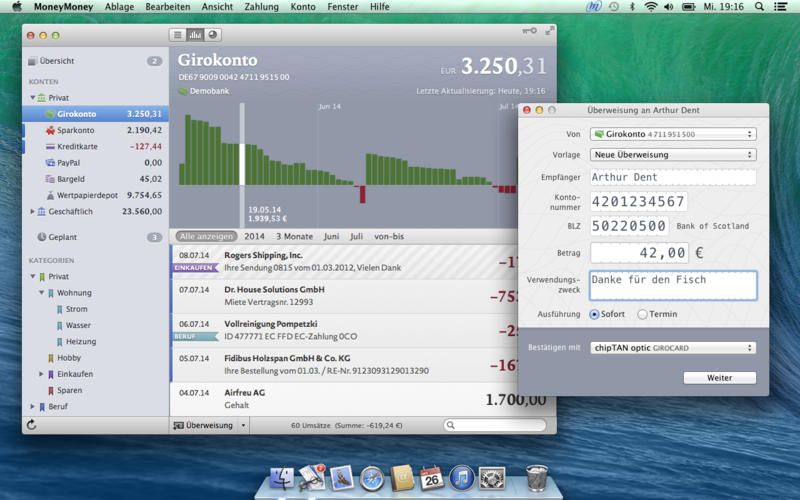
Task: Click the Betrag amount input field
Action: click(x=639, y=253)
